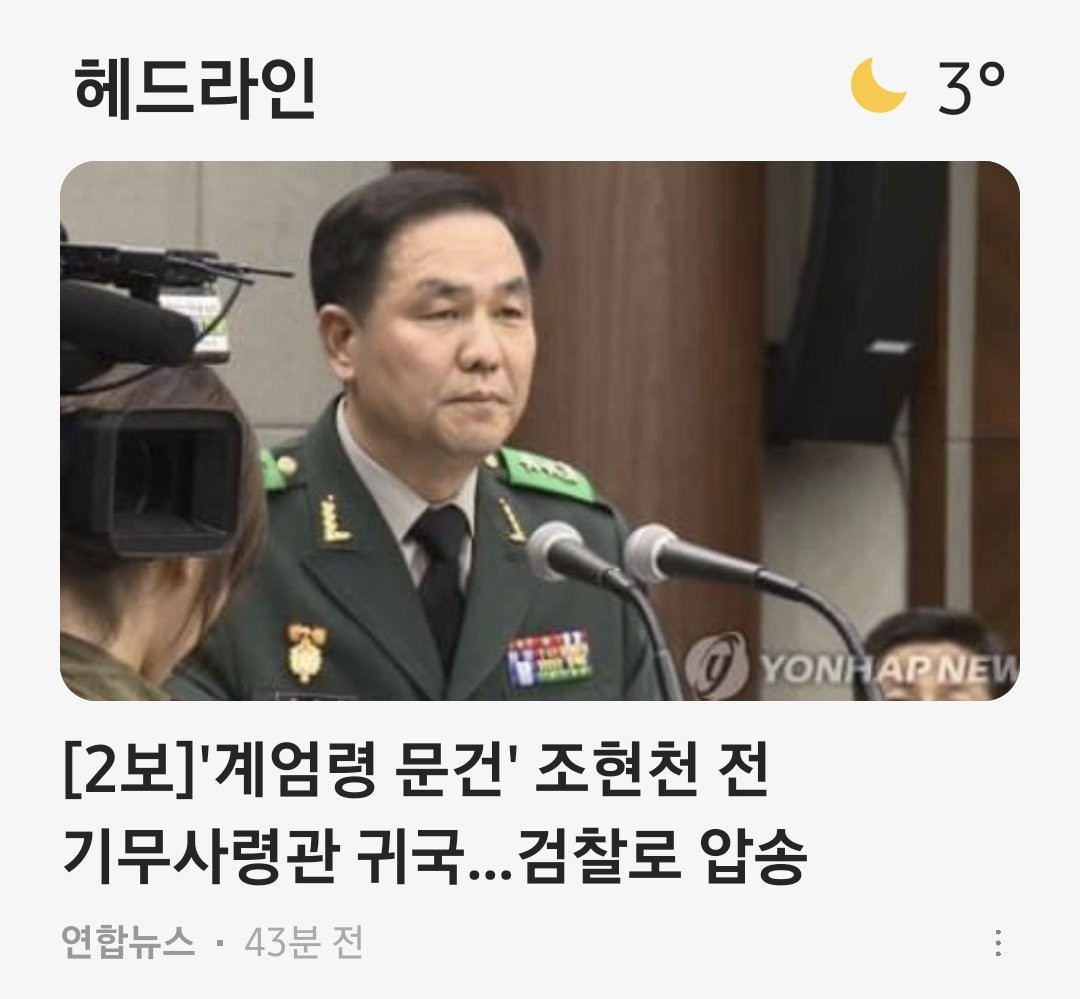The width and height of the screenshot is (1080, 999).
Task: Tap the dot separator before 43분 전
Action: tap(220, 943)
